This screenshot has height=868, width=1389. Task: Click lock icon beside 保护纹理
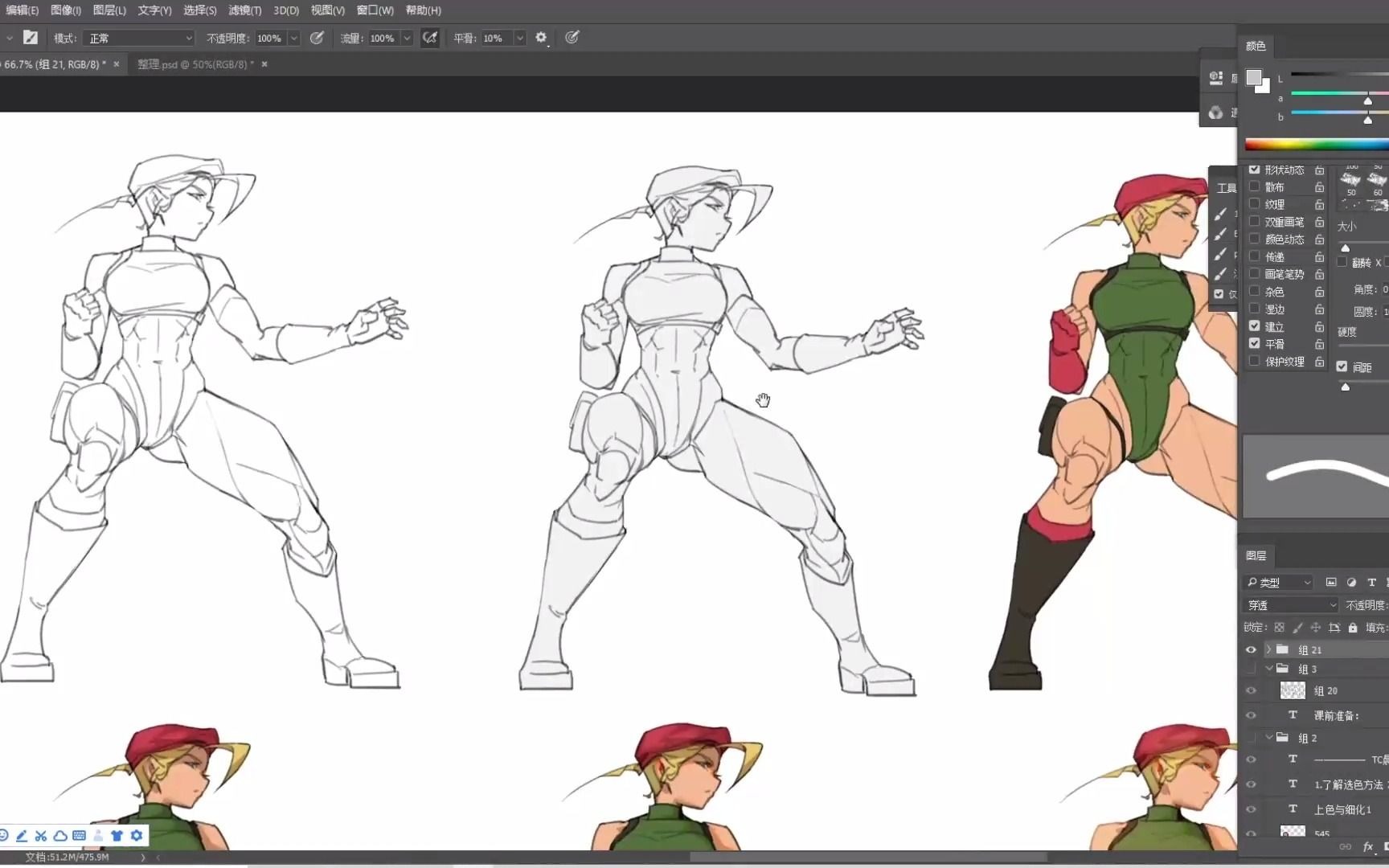[x=1319, y=361]
